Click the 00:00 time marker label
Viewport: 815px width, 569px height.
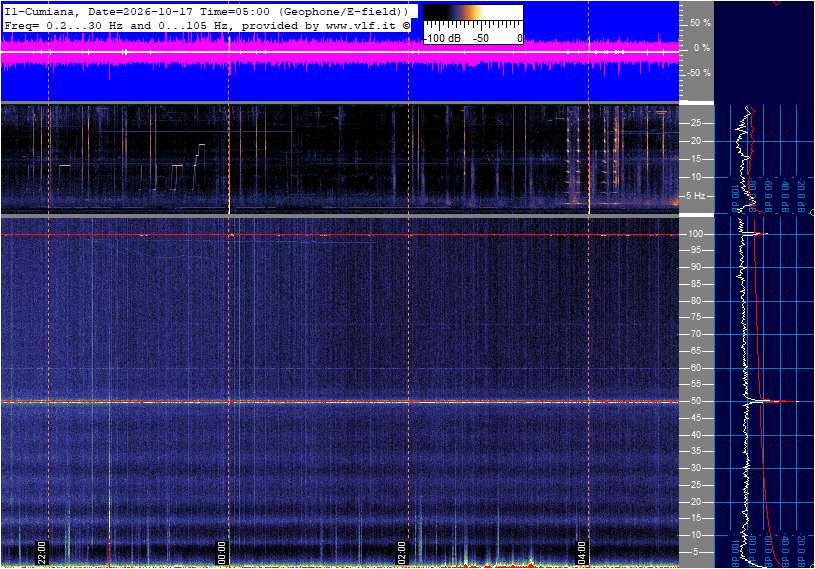tap(221, 552)
